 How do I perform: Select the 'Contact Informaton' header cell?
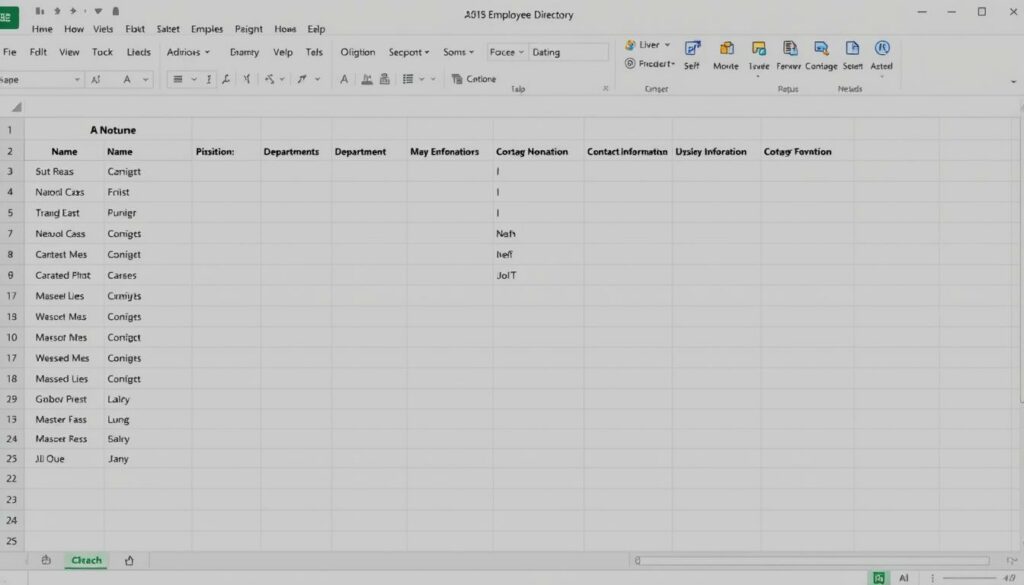point(628,151)
